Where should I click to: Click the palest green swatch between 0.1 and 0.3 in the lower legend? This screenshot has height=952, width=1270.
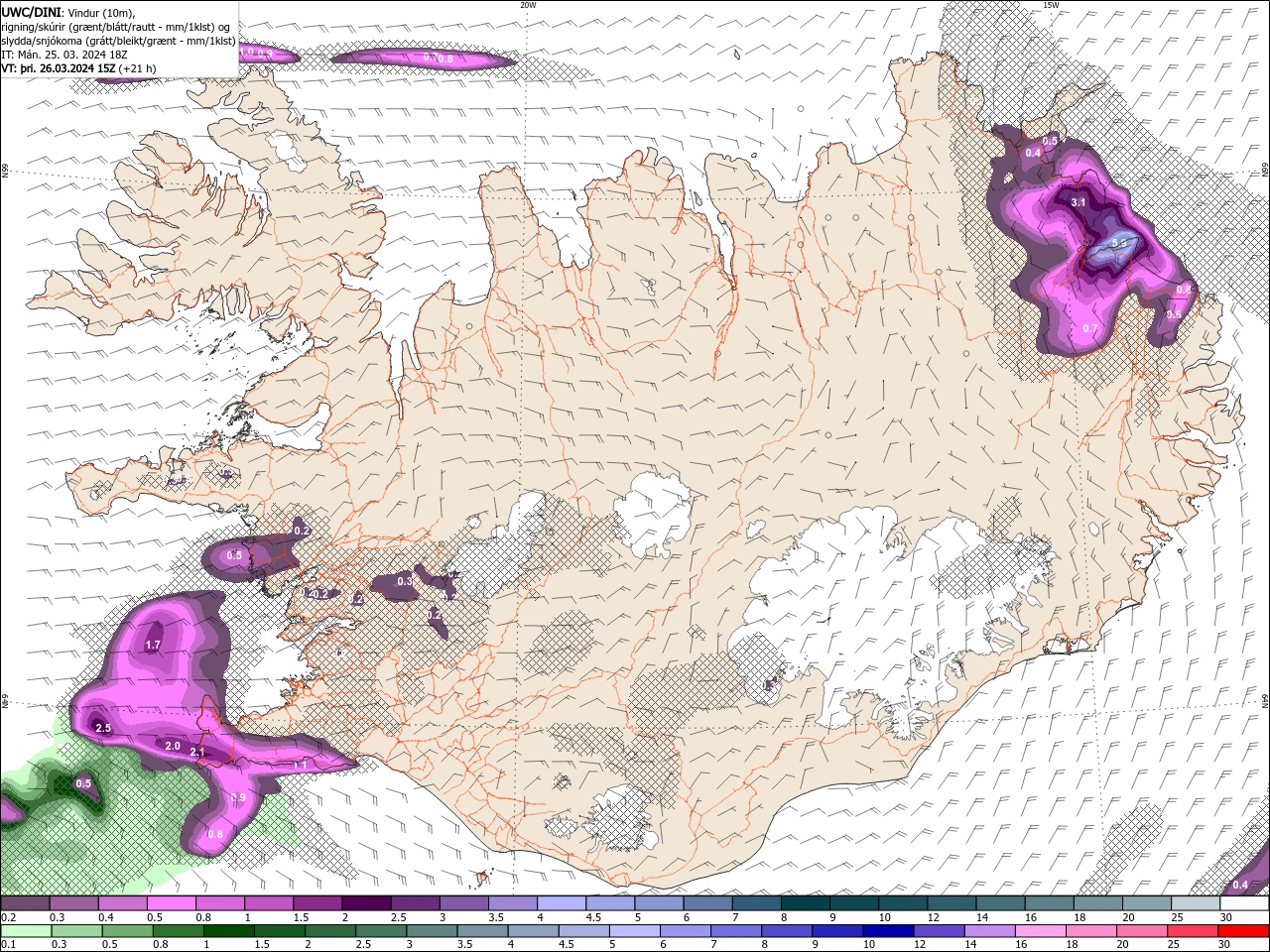[x=25, y=931]
